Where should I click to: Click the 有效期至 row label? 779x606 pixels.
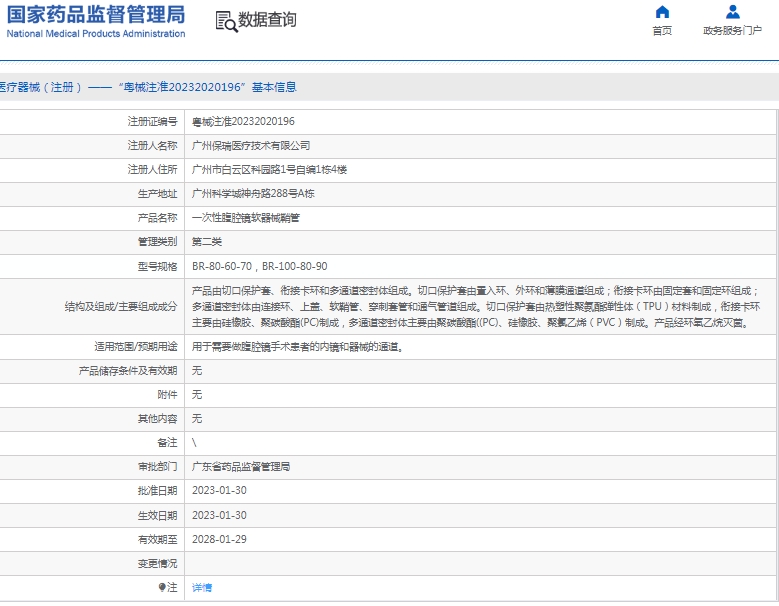coord(157,539)
